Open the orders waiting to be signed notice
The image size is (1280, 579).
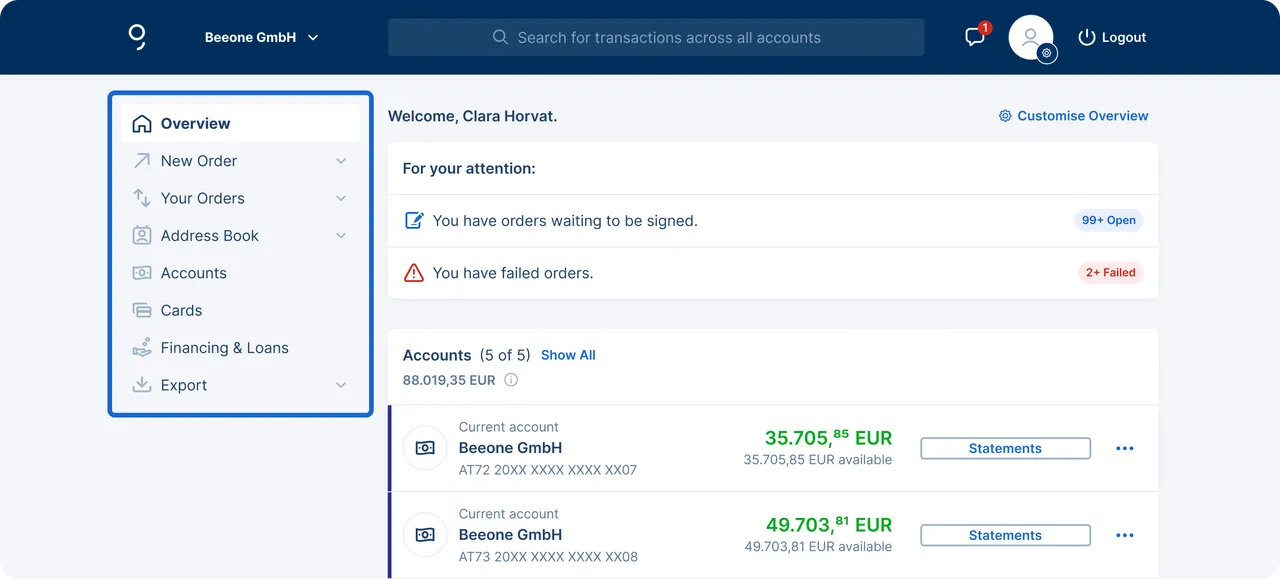pyautogui.click(x=773, y=221)
